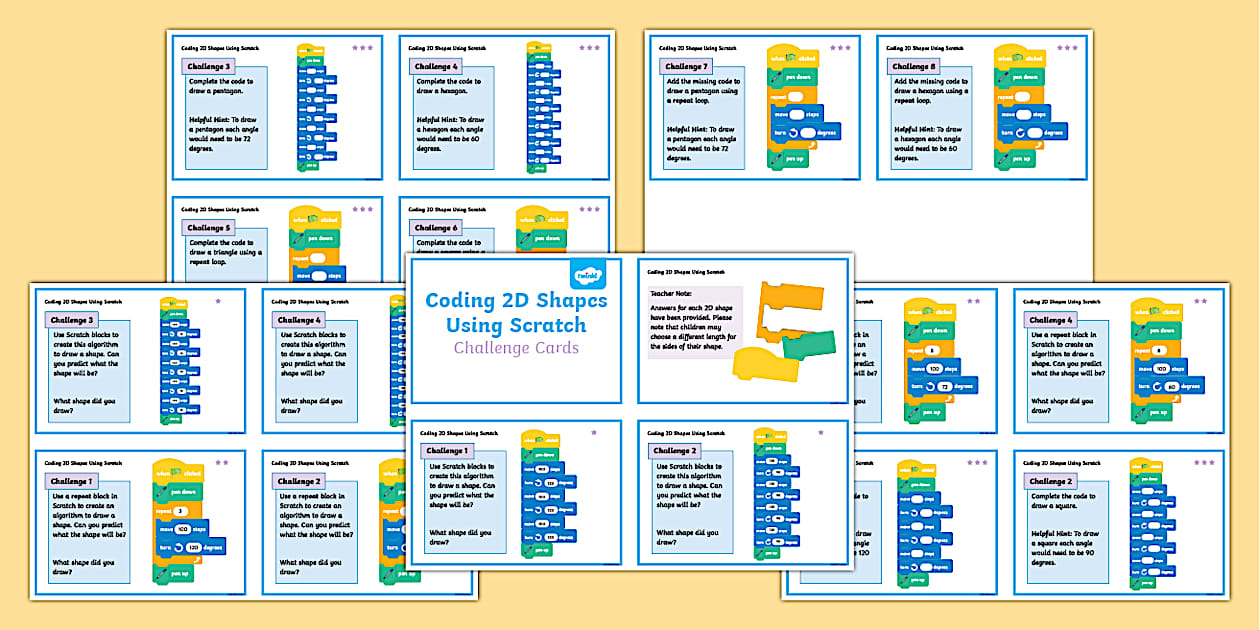Click the single star icon on Challenge 1 card

[593, 432]
